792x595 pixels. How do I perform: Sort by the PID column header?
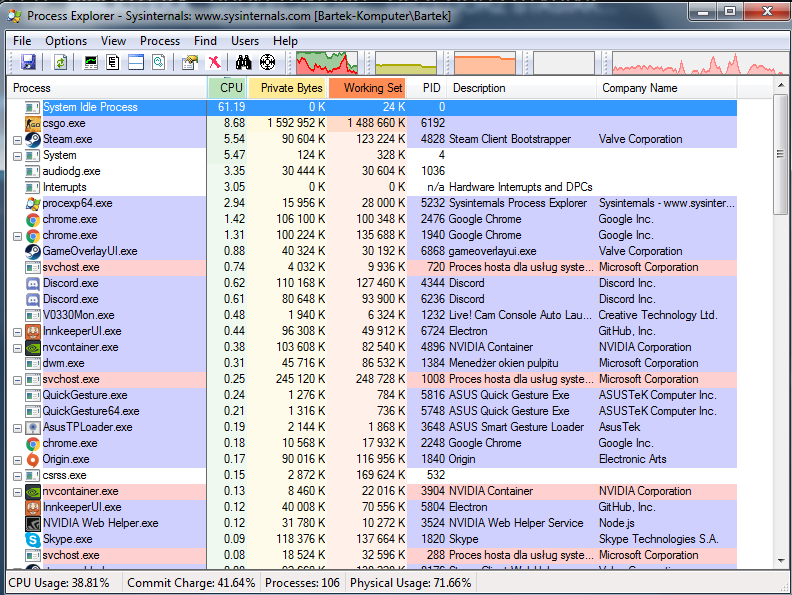point(427,88)
